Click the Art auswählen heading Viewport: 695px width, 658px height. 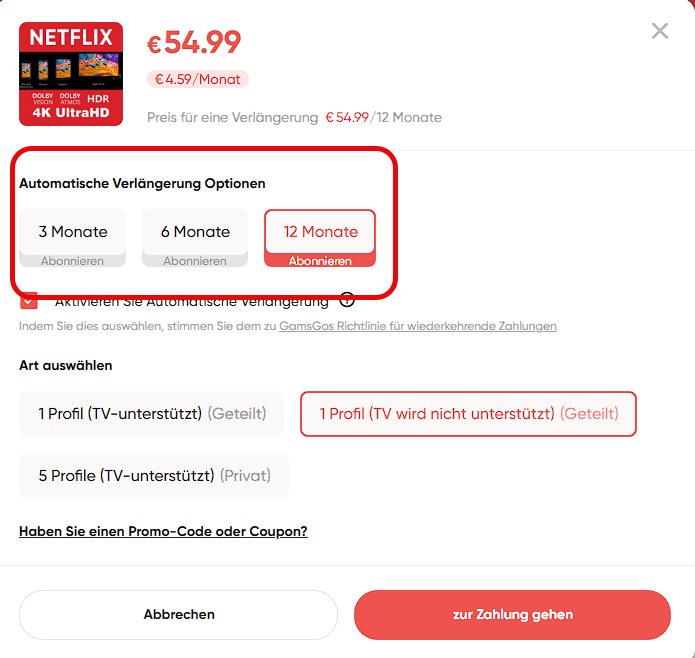66,366
